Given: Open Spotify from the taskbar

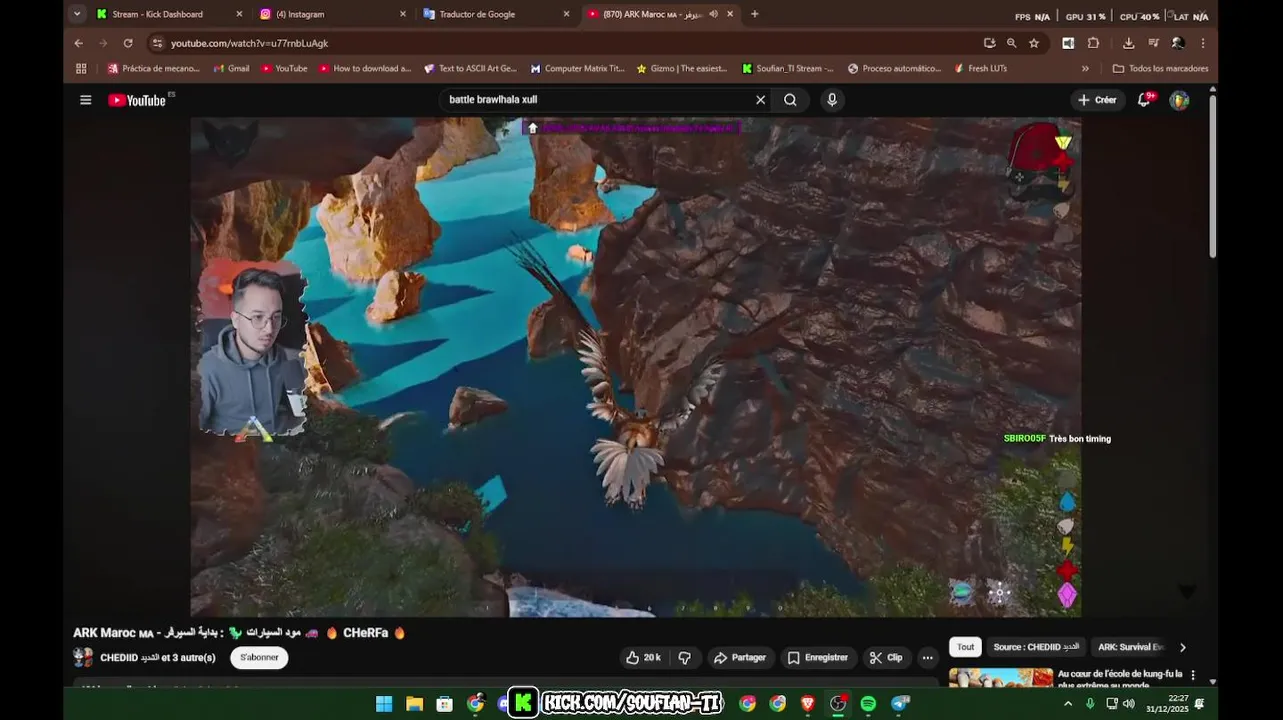Looking at the screenshot, I should coord(868,704).
